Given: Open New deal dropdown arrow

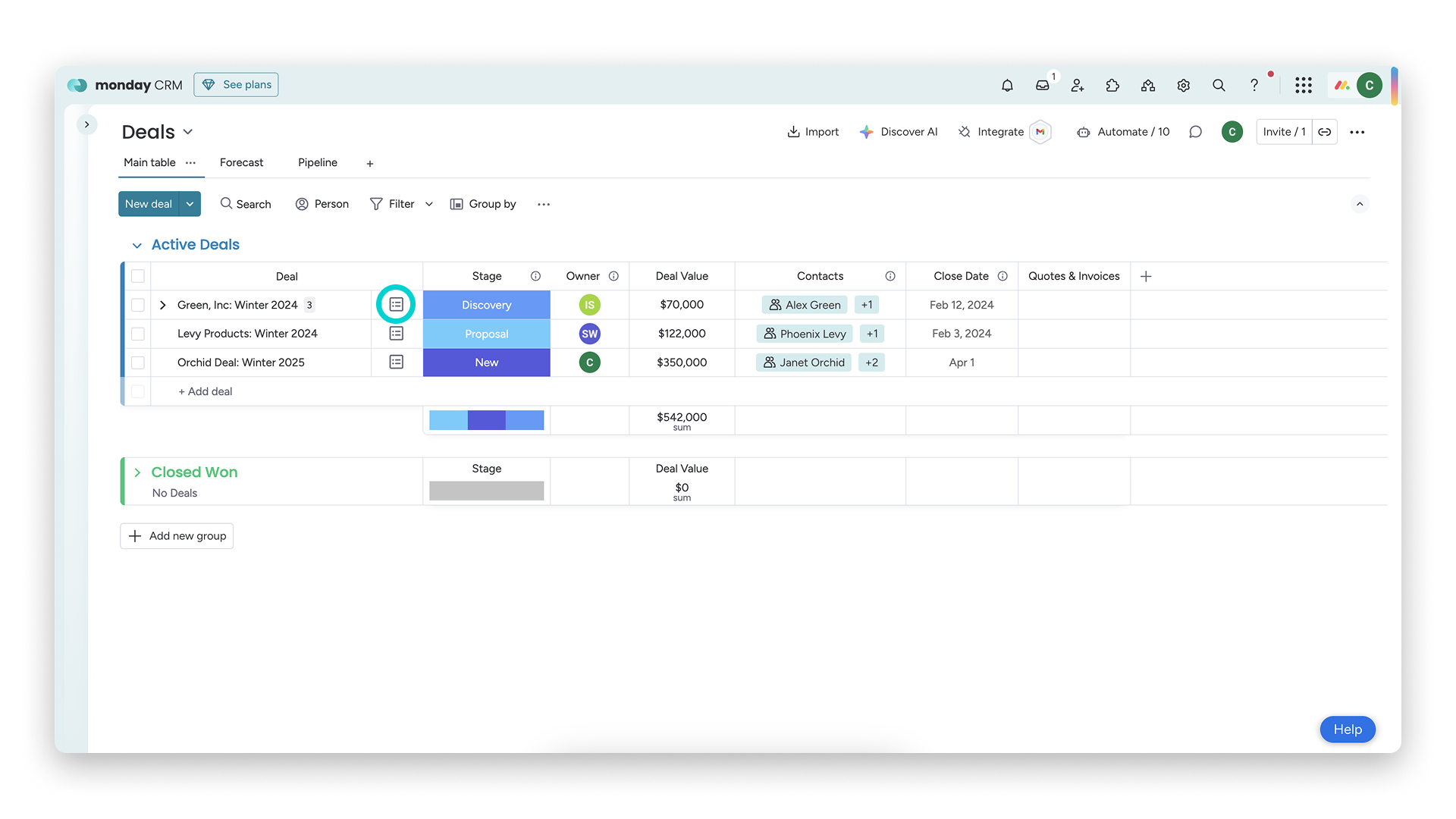Looking at the screenshot, I should (190, 204).
